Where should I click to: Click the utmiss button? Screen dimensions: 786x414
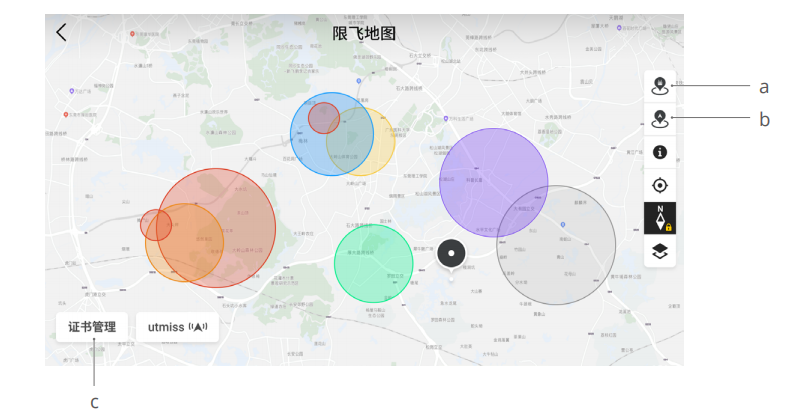177,327
